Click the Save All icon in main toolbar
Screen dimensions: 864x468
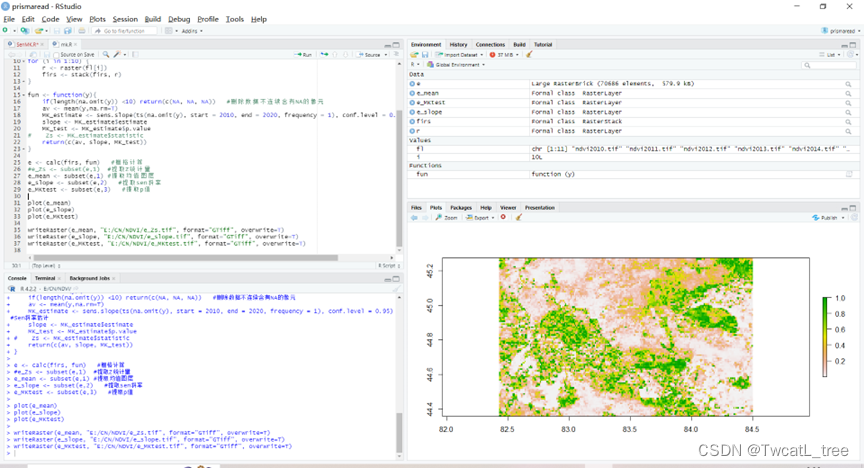tap(68, 31)
